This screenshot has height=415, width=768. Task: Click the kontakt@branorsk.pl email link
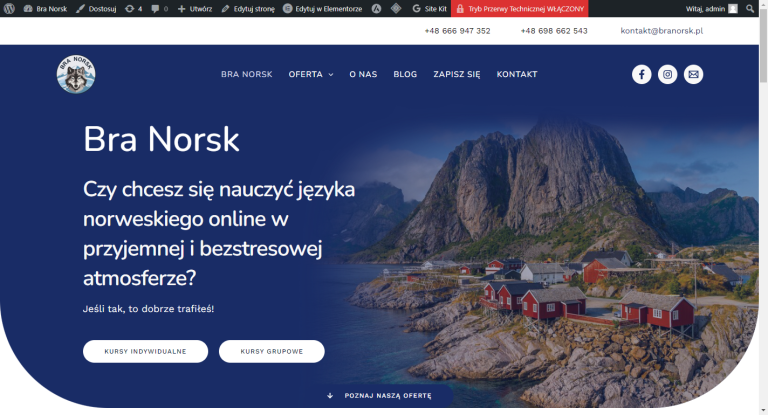pos(661,31)
